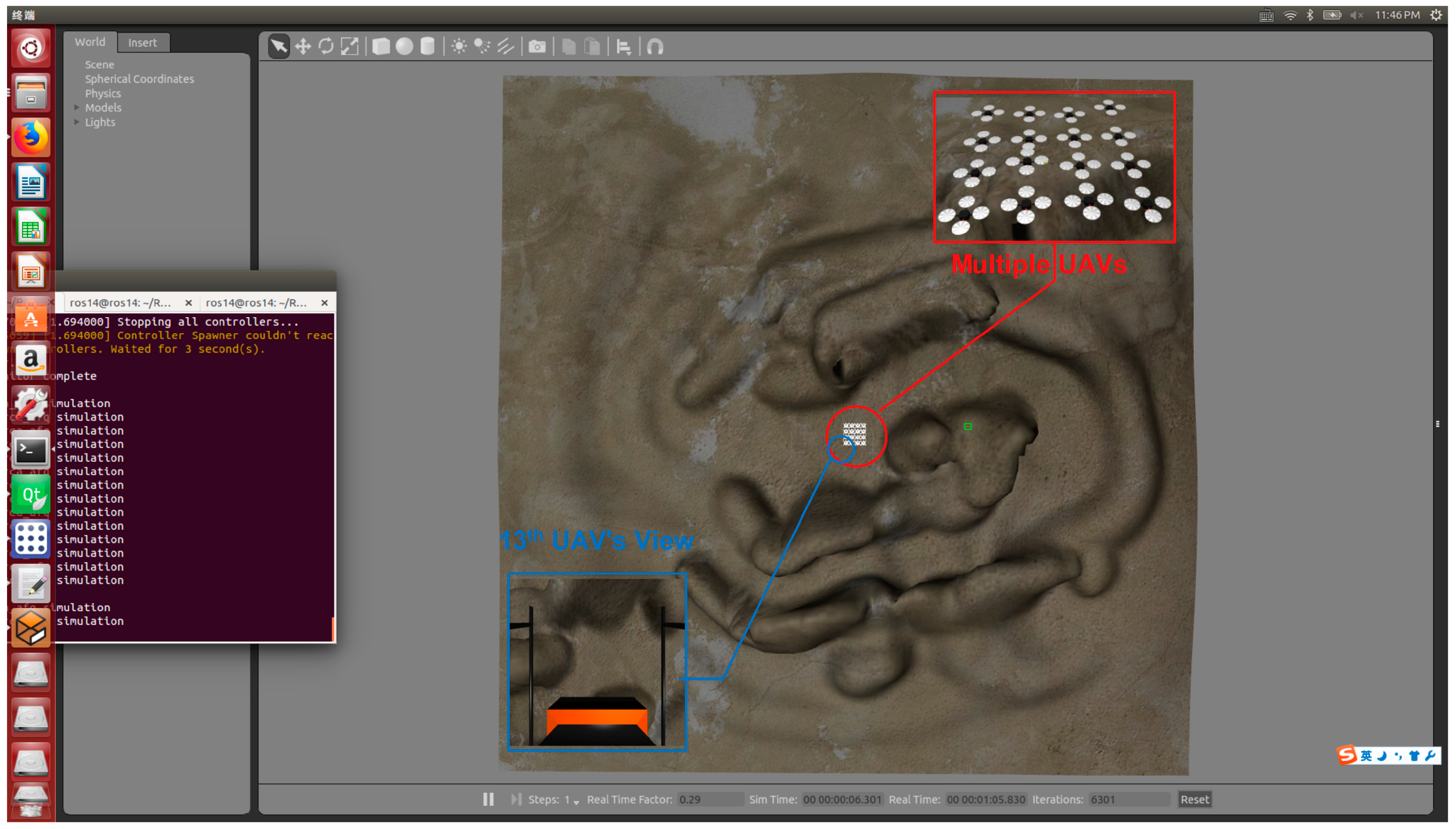The image size is (1456, 829).
Task: Select the scale mode tool
Action: click(x=349, y=47)
